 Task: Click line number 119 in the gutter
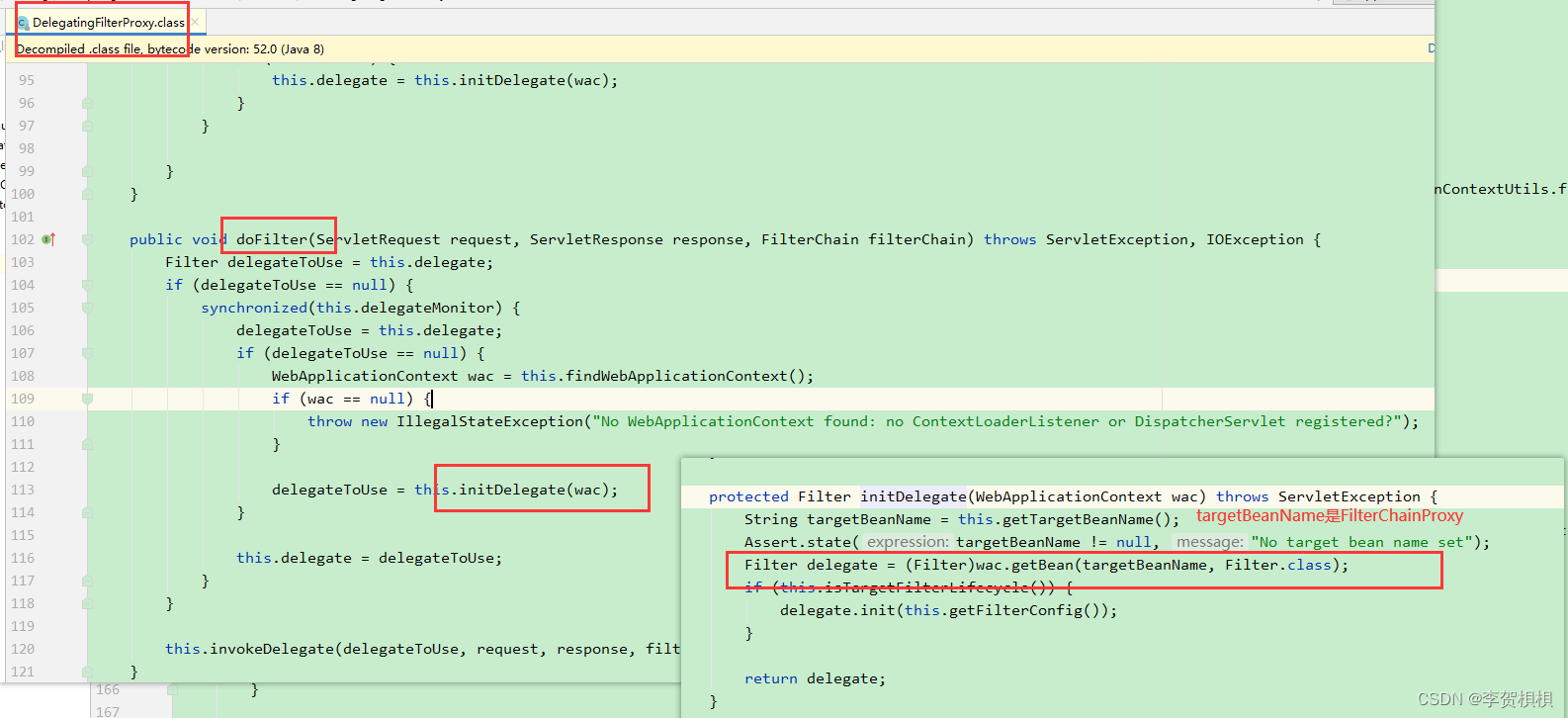point(22,626)
